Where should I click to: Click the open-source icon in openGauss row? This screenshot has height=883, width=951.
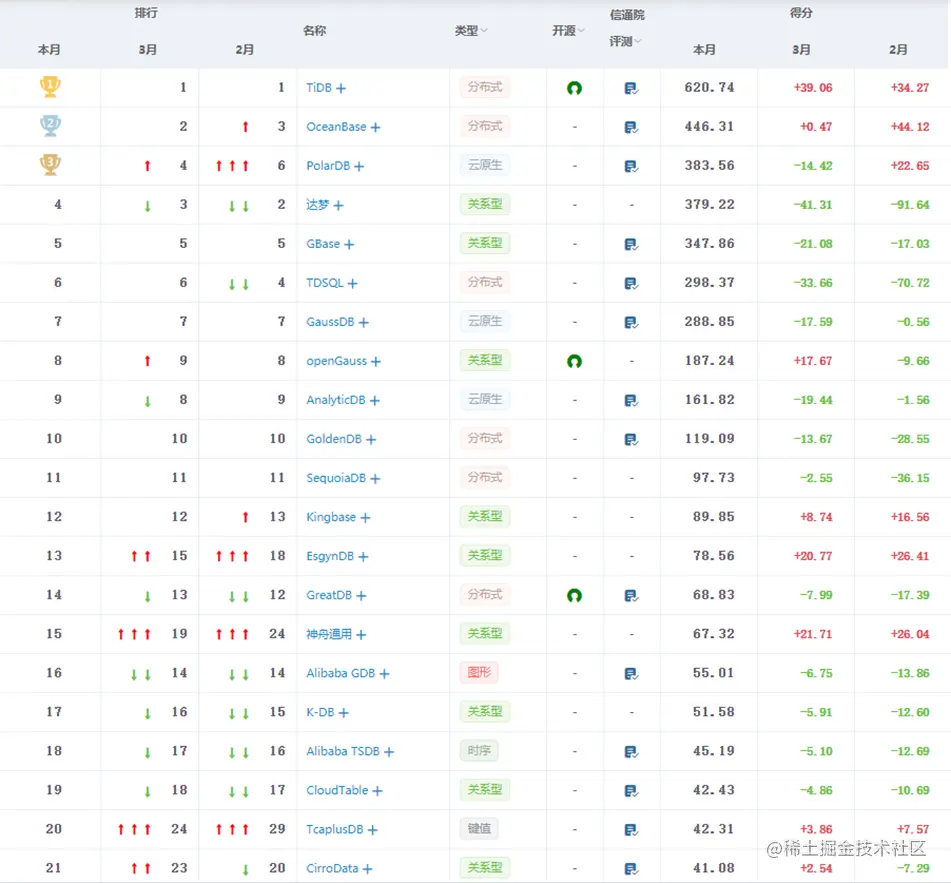tap(574, 361)
